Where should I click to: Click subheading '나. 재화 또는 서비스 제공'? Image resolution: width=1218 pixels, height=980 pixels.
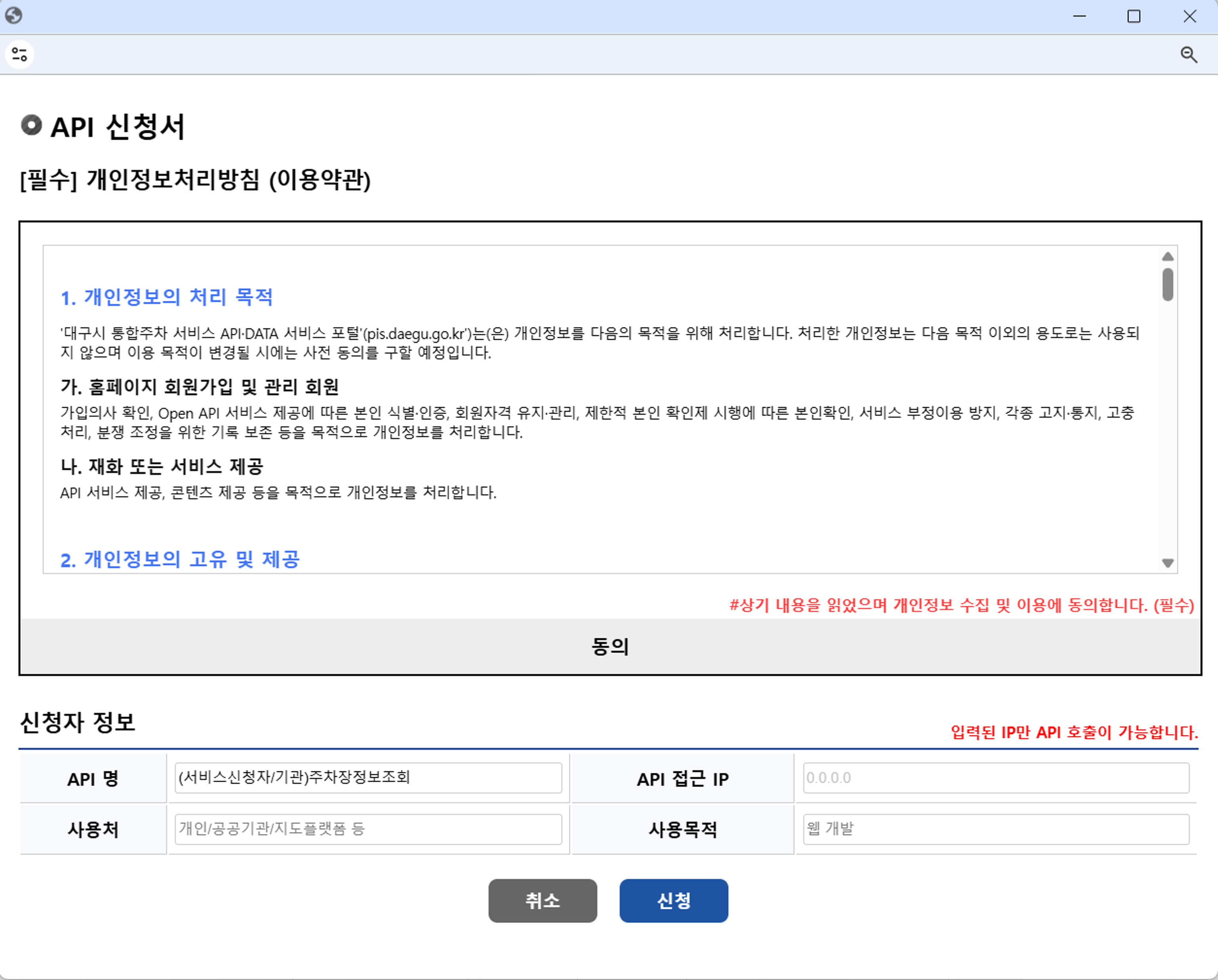[162, 466]
